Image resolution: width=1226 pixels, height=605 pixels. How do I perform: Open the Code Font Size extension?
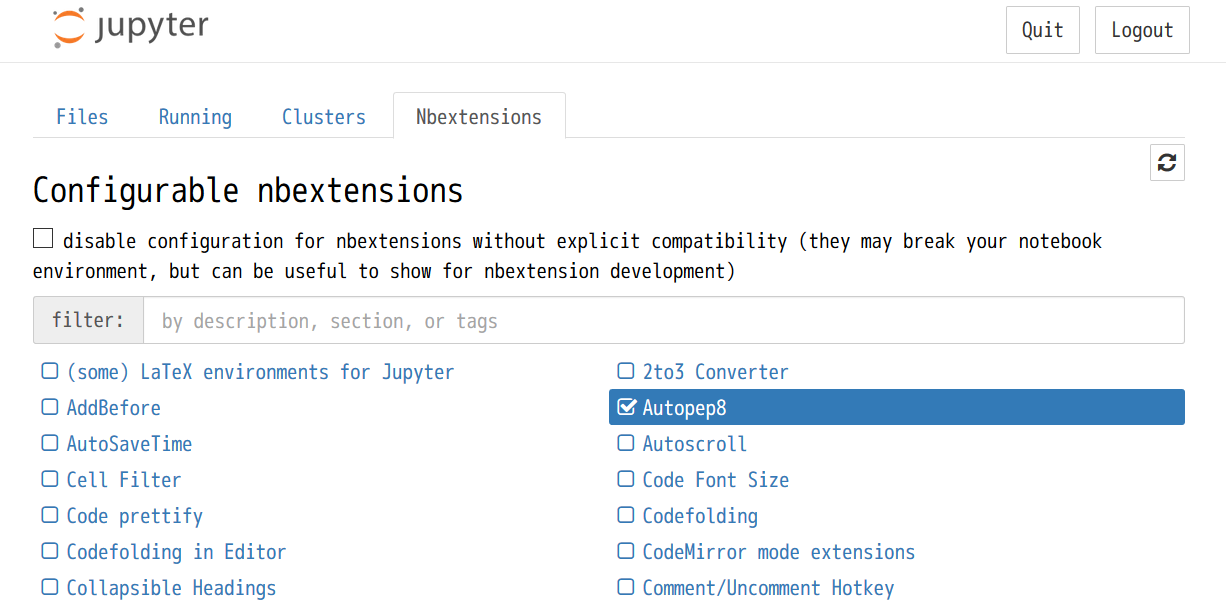[x=715, y=480]
